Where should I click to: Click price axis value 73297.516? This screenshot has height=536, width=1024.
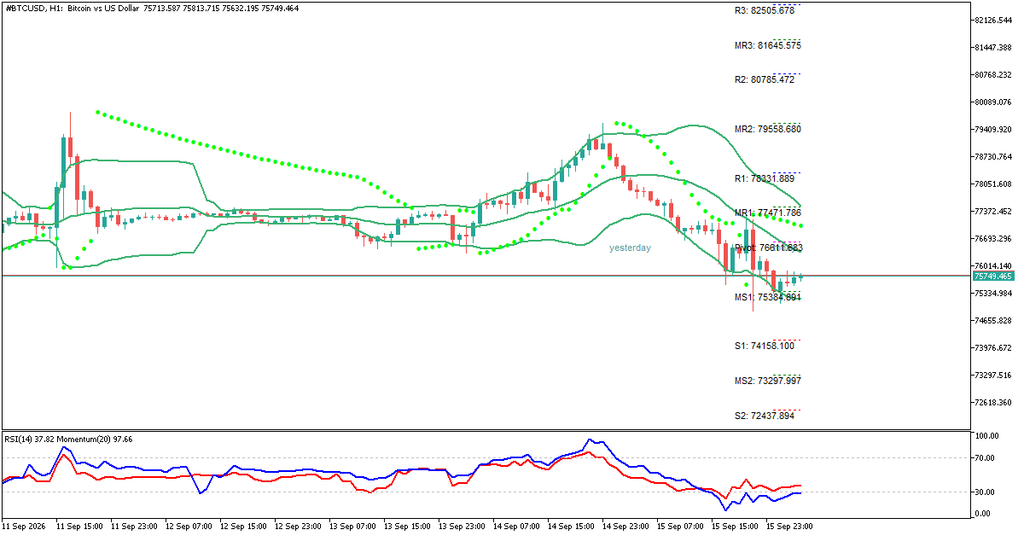(993, 375)
